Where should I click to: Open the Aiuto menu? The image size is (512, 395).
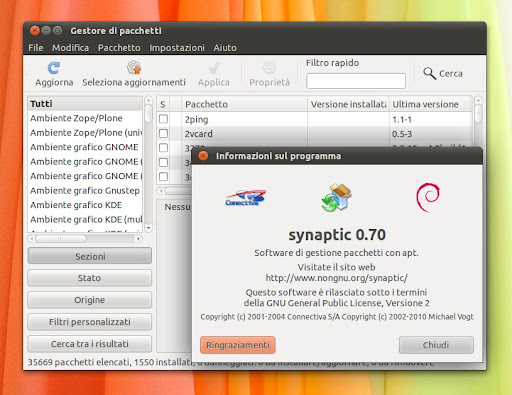(x=225, y=48)
